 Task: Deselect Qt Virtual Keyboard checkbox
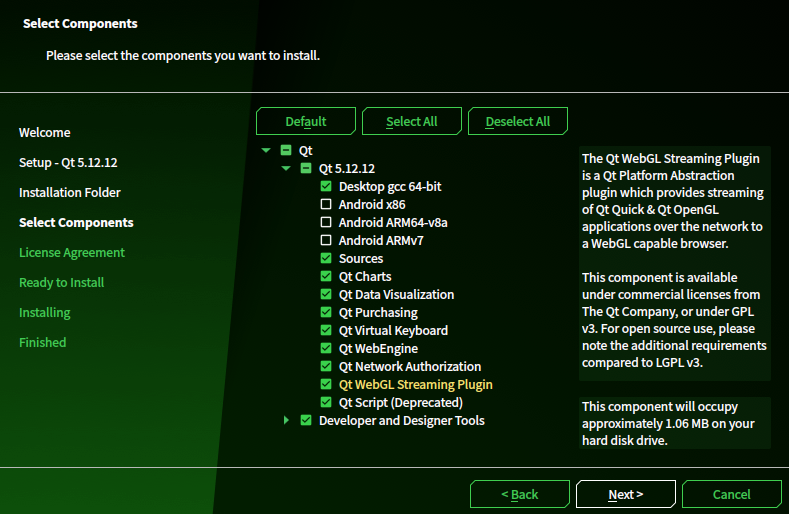pos(326,330)
